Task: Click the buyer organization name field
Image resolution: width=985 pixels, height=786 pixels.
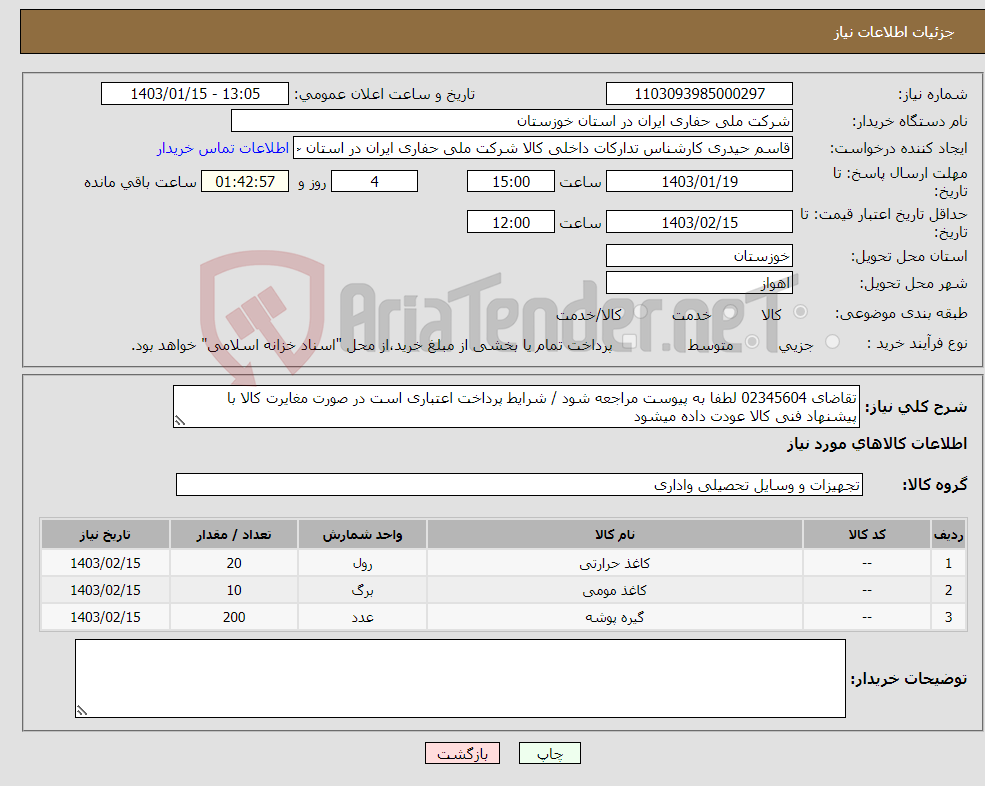Action: (512, 121)
